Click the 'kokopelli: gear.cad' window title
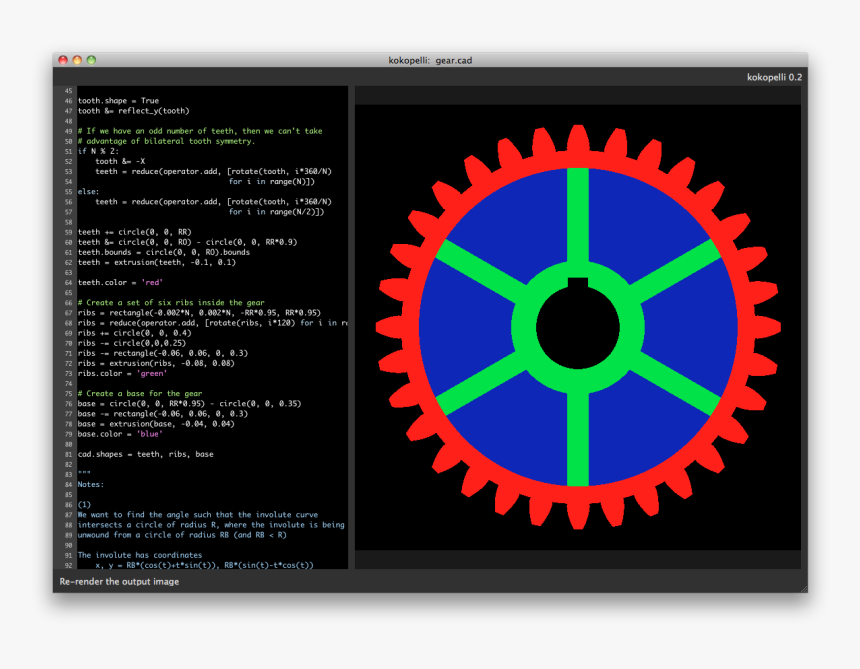Screen dimensions: 860x669 (x=430, y=60)
